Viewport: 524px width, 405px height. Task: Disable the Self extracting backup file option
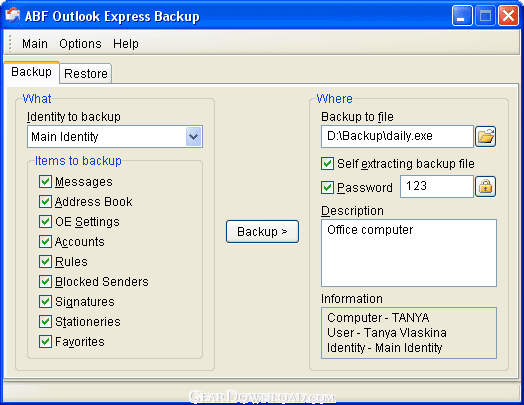pos(328,164)
